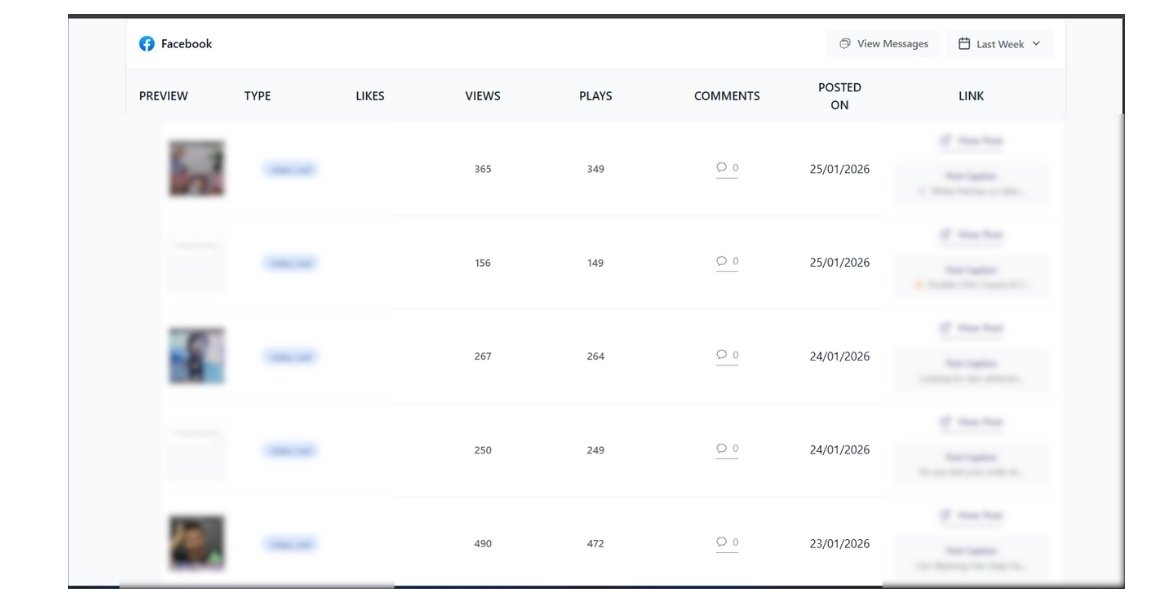1162x603 pixels.
Task: Open the Last Week date range dropdown
Action: (x=999, y=44)
